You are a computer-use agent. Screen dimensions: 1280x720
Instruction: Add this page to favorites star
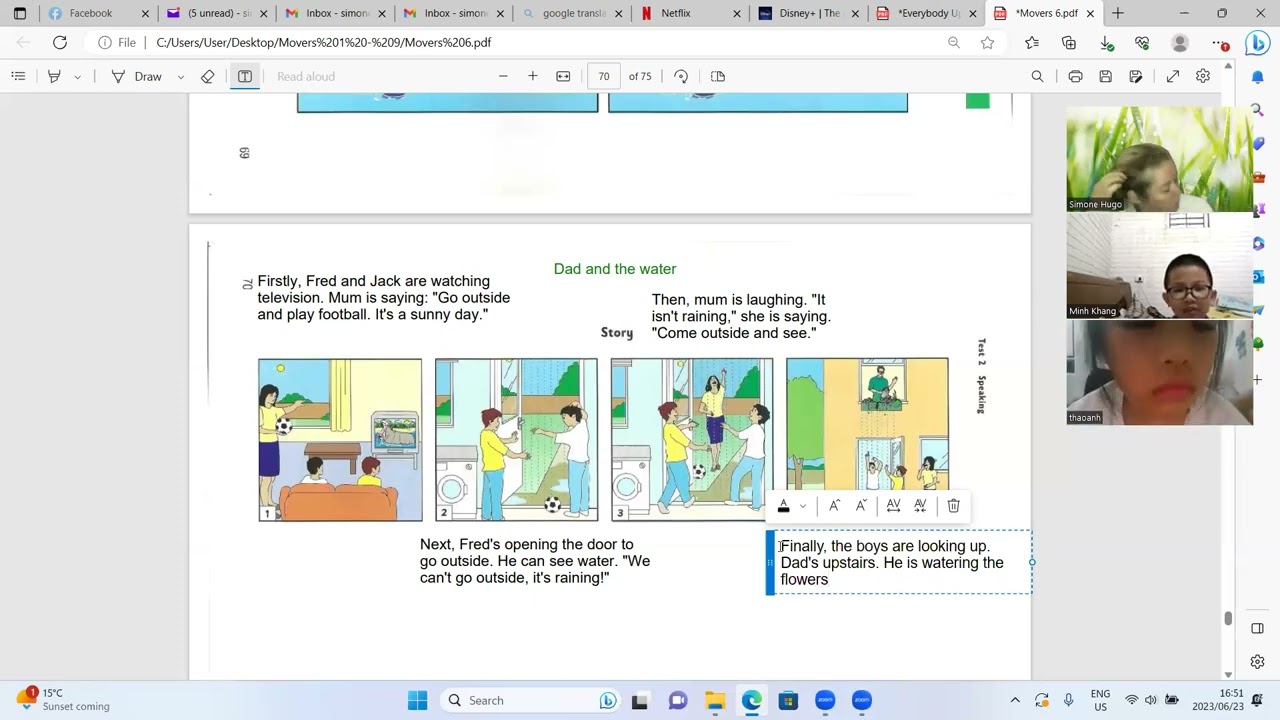(987, 43)
